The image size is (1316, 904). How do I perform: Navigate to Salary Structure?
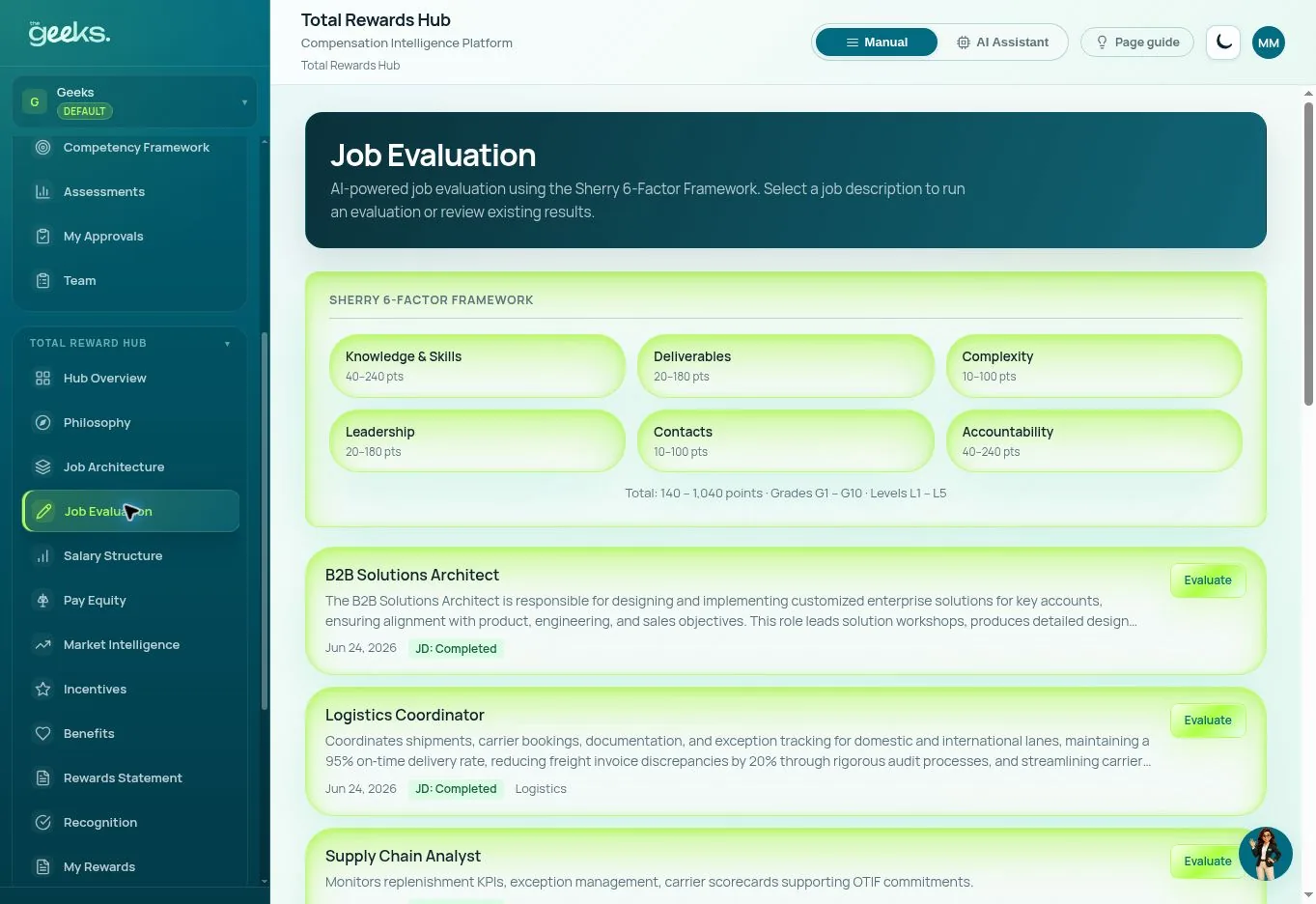tap(130, 556)
